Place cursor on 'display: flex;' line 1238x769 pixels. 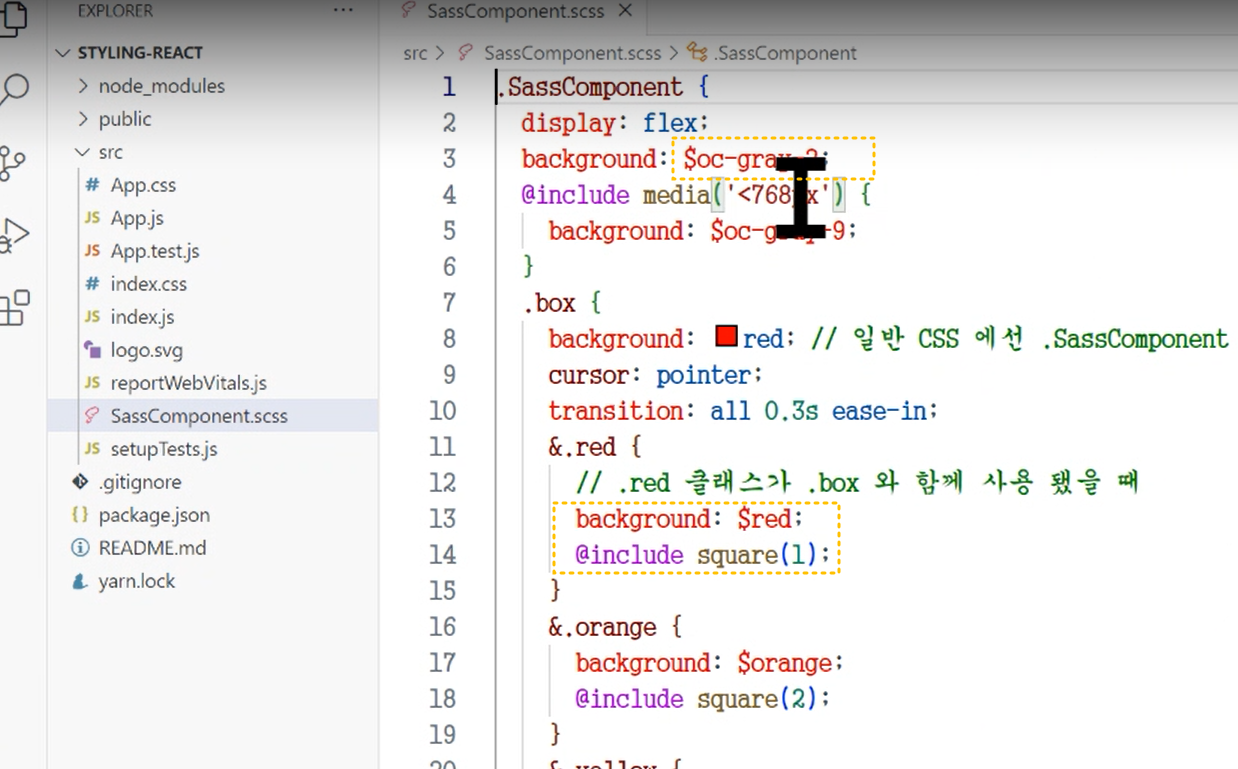[614, 123]
